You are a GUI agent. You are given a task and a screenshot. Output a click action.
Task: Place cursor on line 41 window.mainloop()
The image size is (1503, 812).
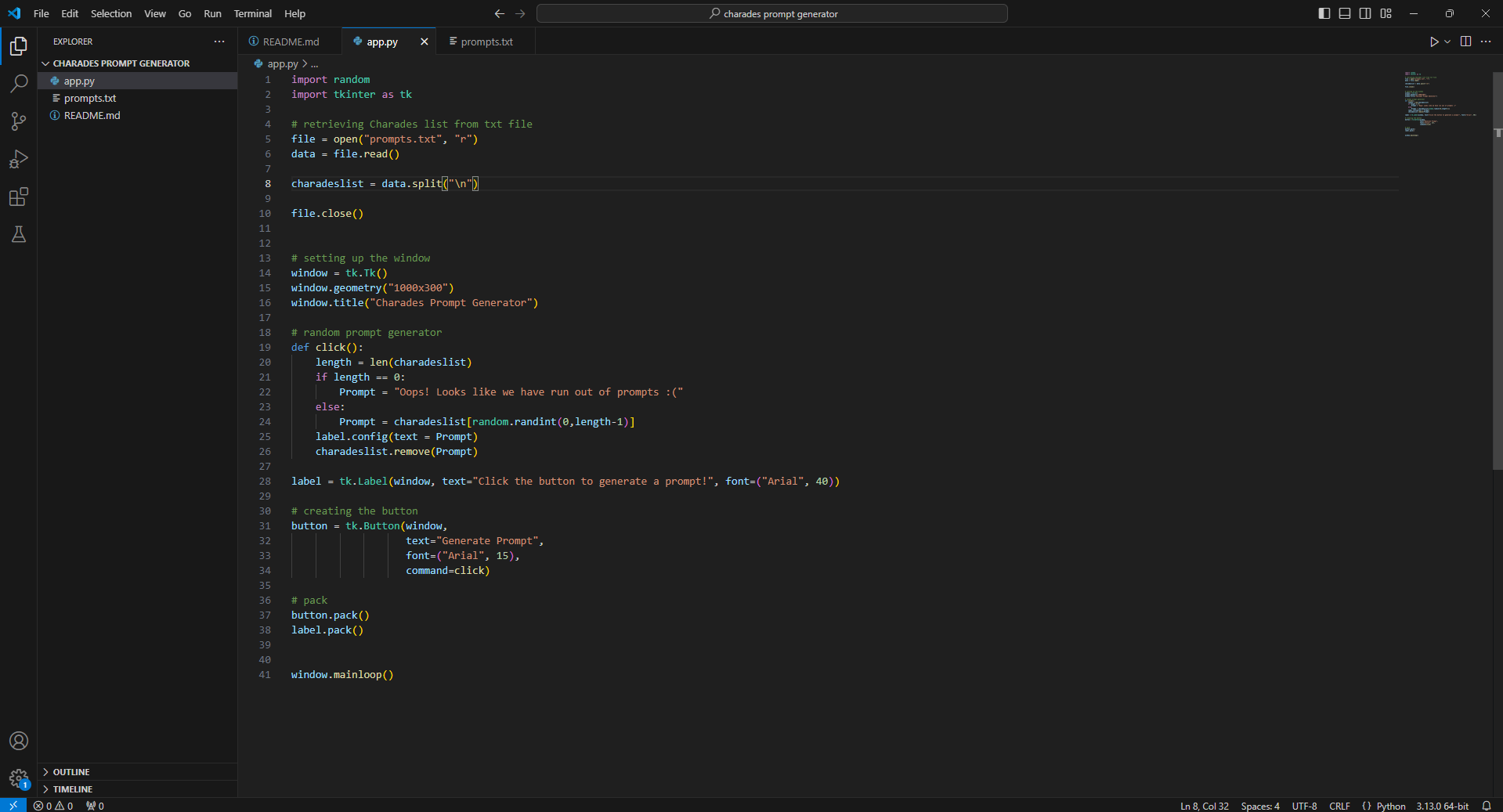click(x=342, y=675)
